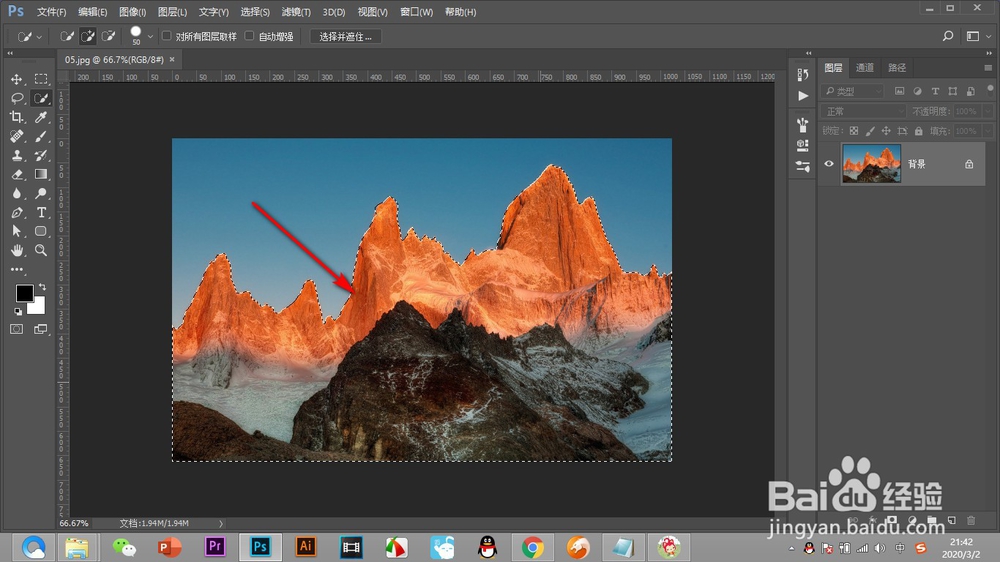
Task: Toggle pixel layer filter icon
Action: 899,91
